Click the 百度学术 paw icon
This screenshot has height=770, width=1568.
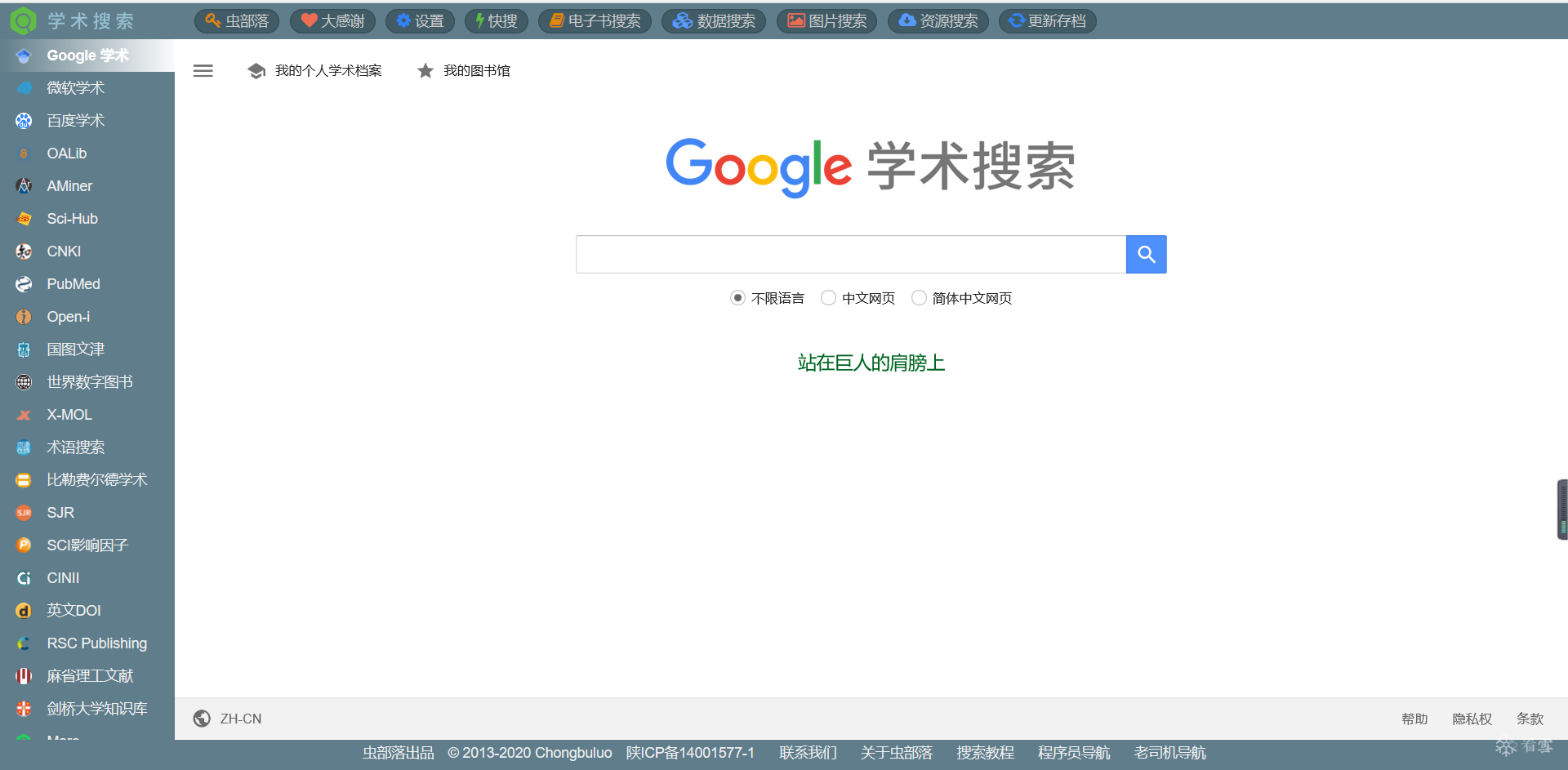point(24,121)
